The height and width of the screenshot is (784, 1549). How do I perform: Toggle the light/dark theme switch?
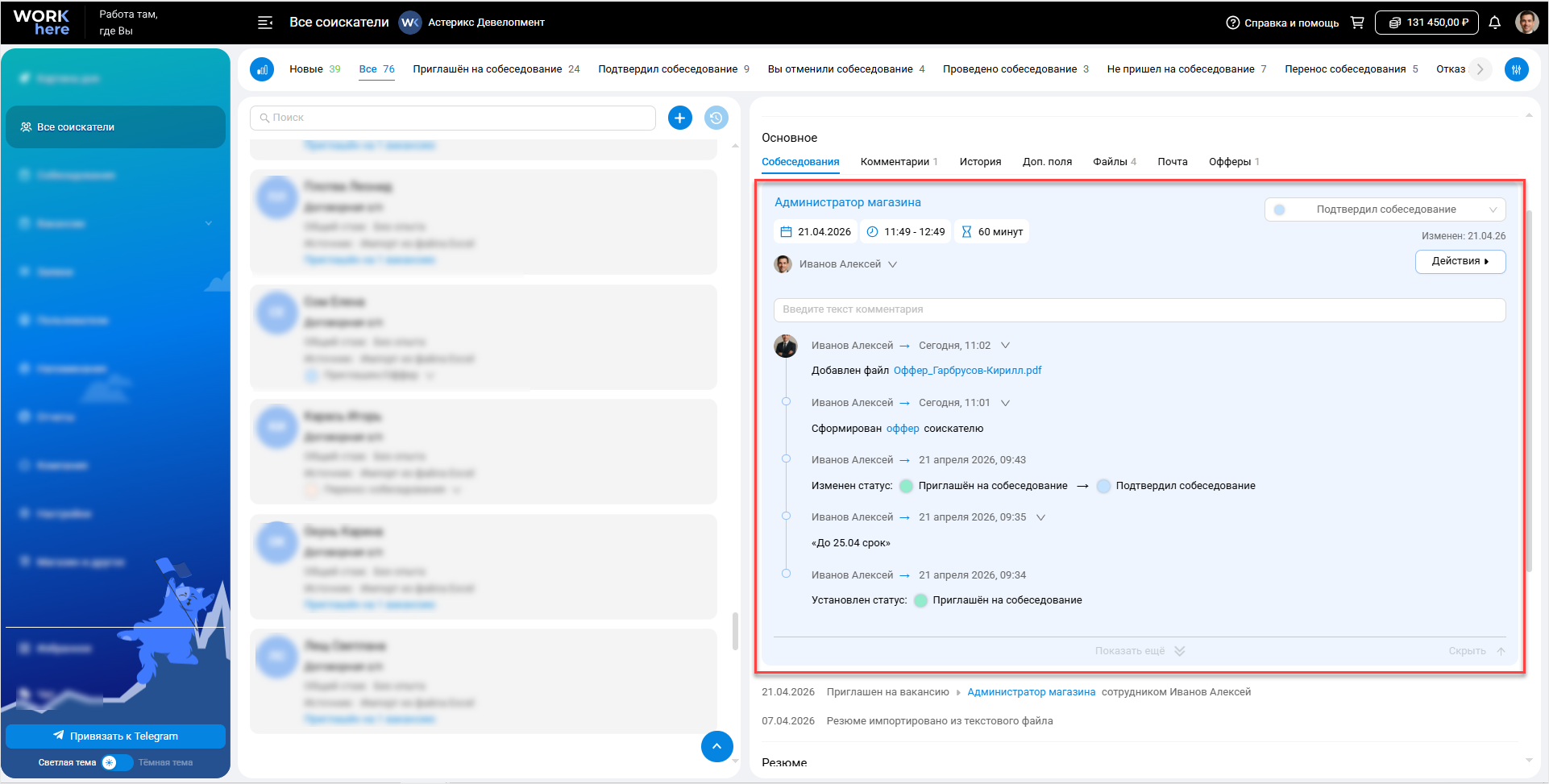pyautogui.click(x=117, y=762)
